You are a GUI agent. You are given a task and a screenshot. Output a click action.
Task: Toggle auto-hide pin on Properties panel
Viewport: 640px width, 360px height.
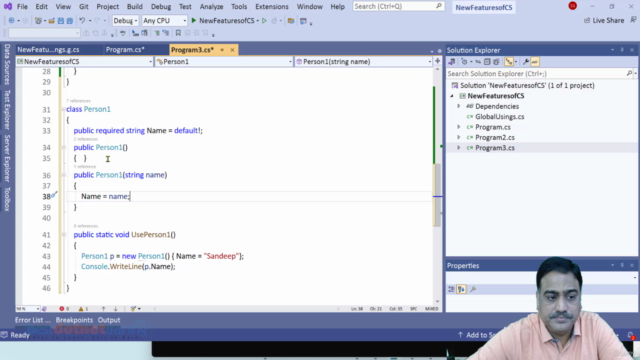622,265
